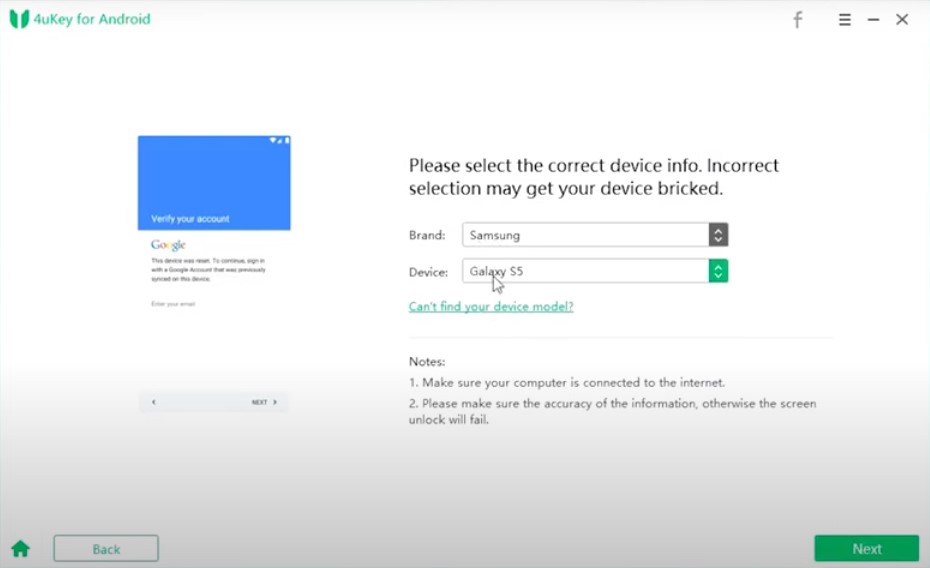Click the green home icon
This screenshot has height=568, width=930.
tap(20, 548)
